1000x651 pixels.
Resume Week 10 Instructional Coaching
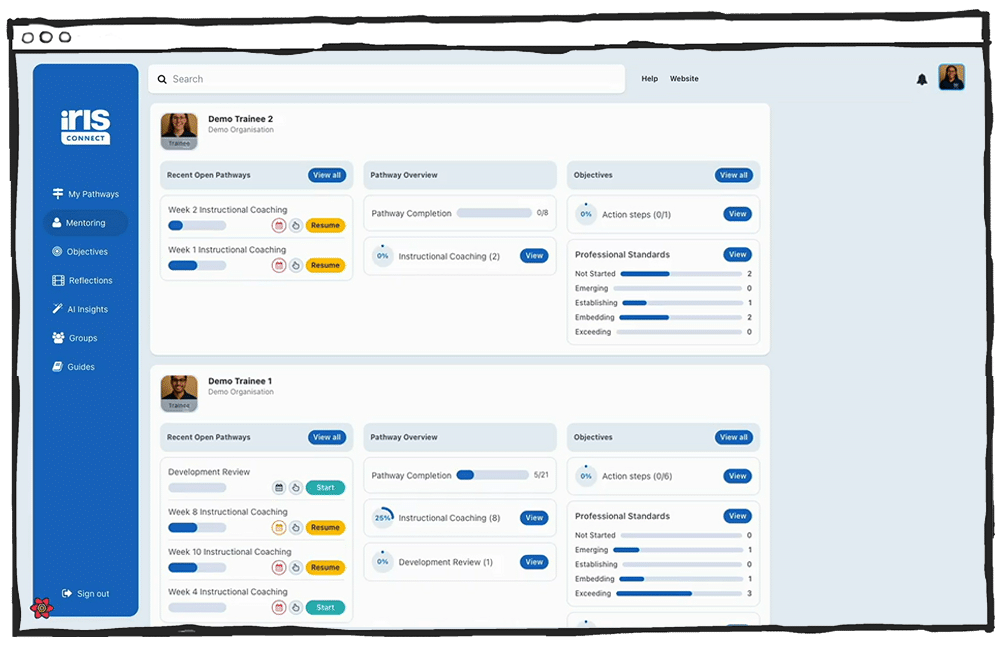click(325, 567)
